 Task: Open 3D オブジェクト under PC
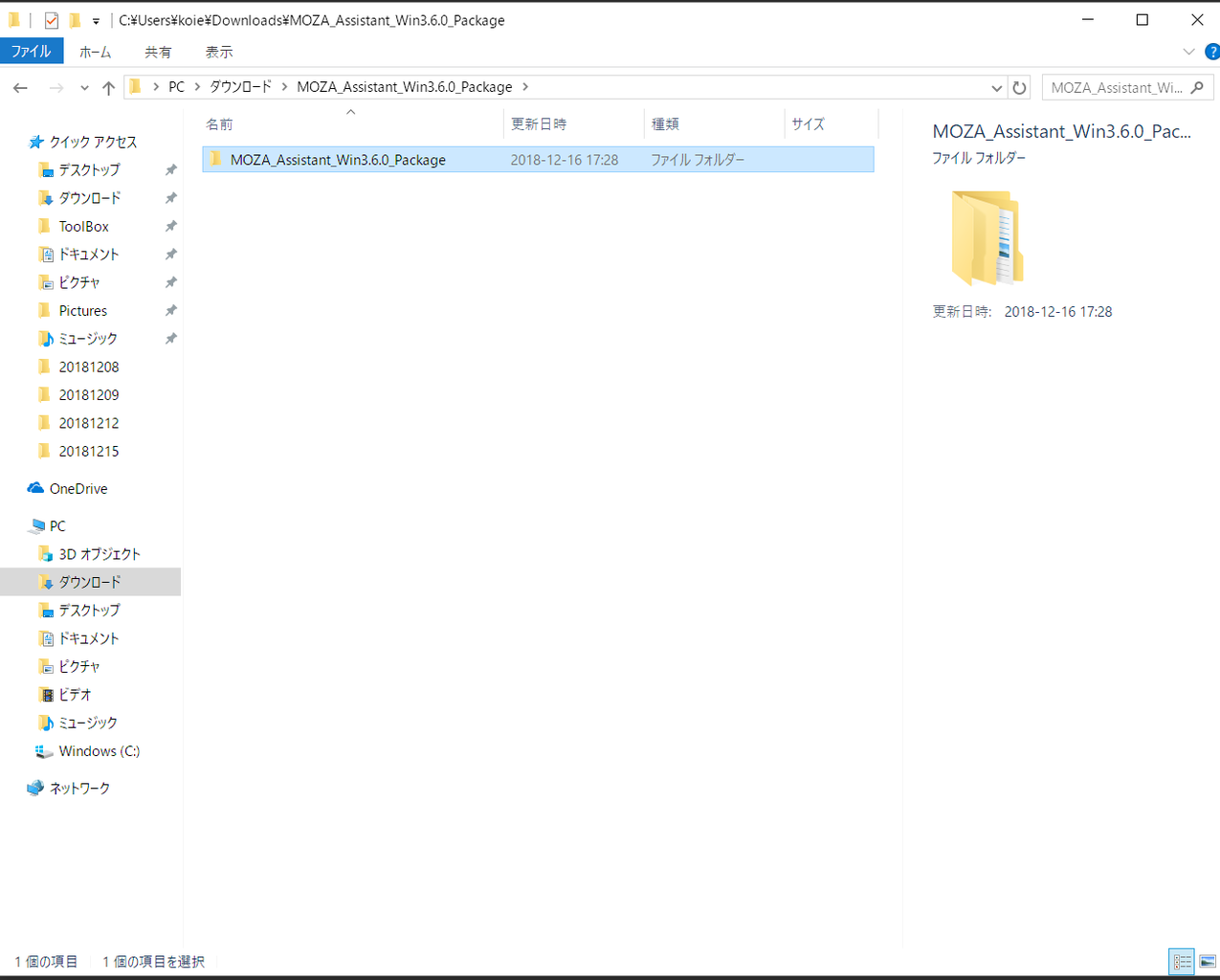100,554
